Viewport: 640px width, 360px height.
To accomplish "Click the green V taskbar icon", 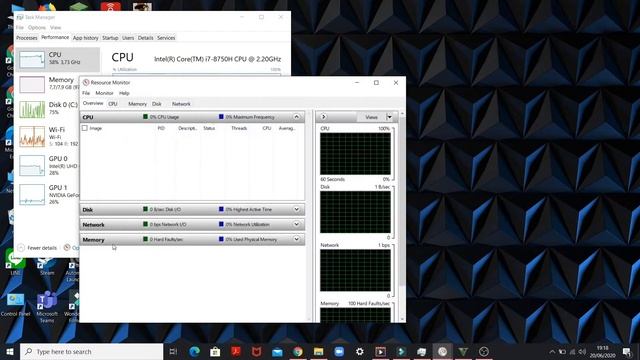I will [463, 351].
